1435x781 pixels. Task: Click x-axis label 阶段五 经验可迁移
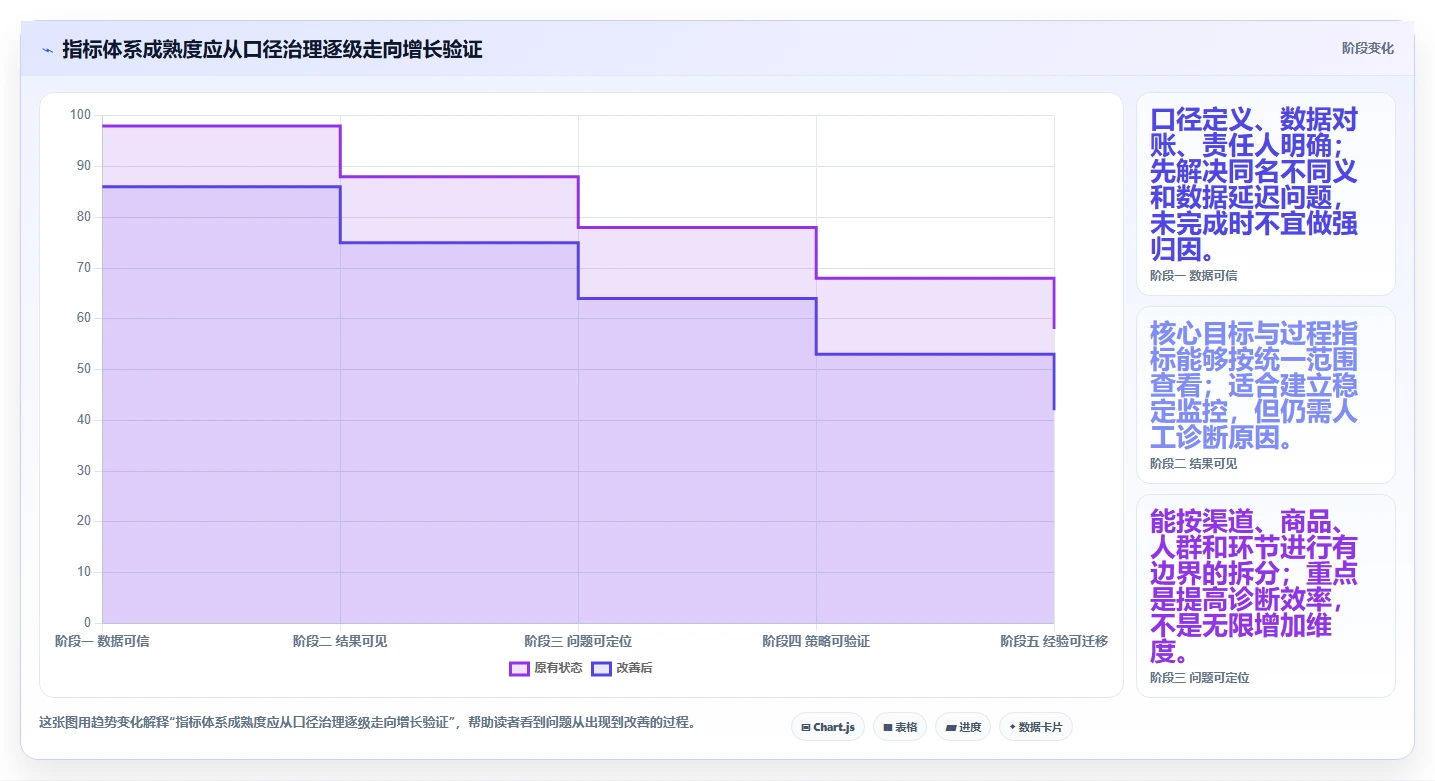[x=1054, y=641]
